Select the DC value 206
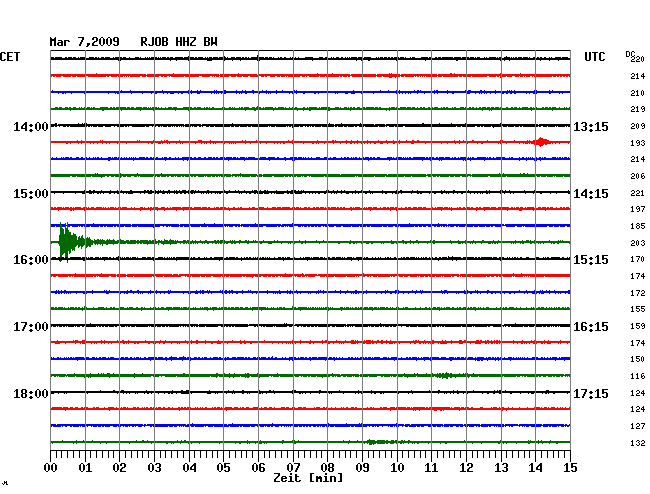 (638, 176)
